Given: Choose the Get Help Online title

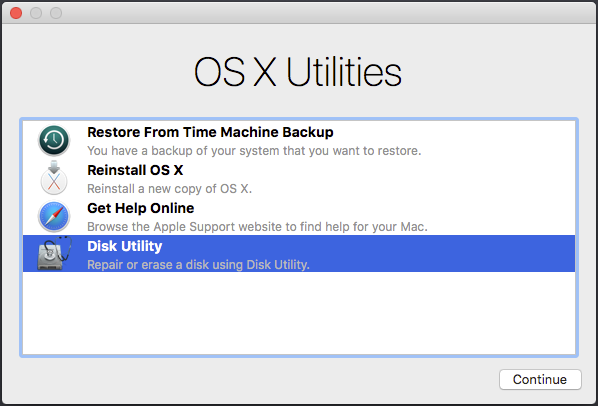Looking at the screenshot, I should click(140, 208).
